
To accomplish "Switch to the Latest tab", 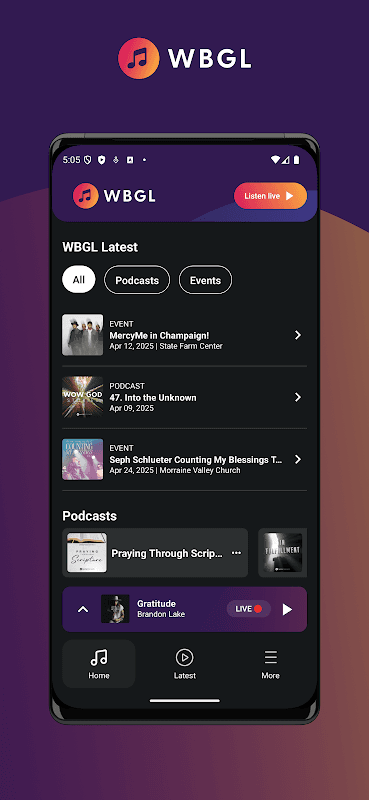I will pyautogui.click(x=185, y=664).
